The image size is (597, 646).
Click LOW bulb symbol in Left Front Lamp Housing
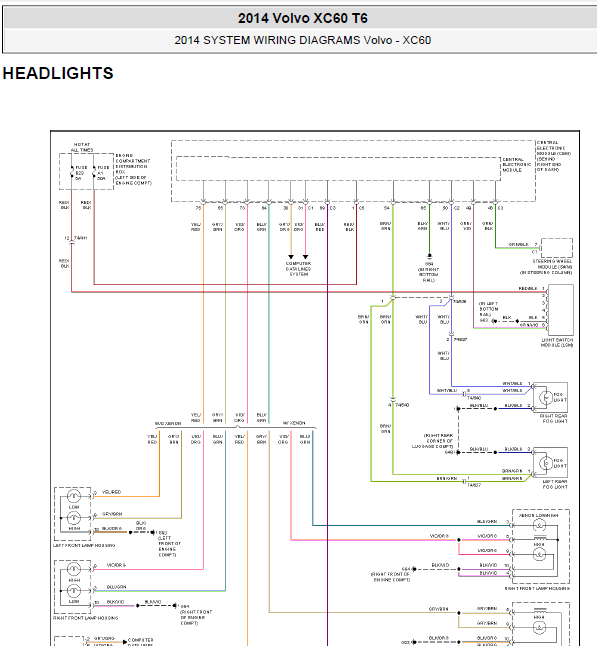coord(74,496)
